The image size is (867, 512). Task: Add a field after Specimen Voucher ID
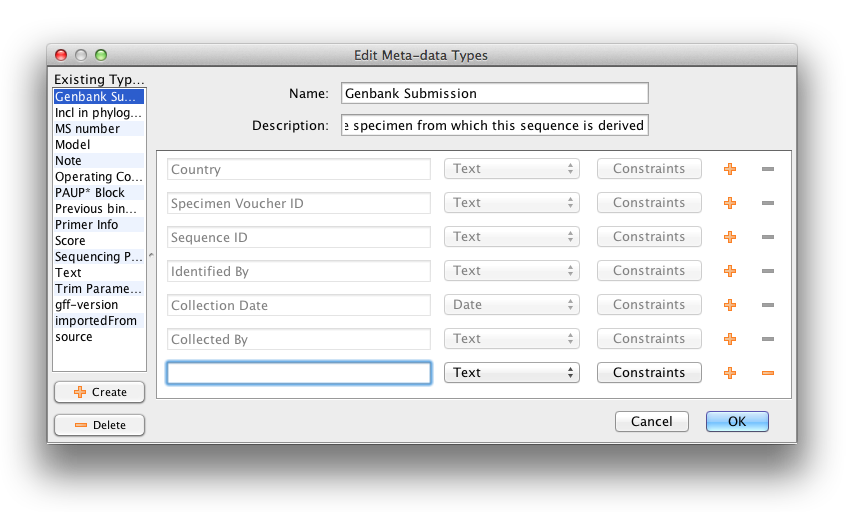coord(730,203)
